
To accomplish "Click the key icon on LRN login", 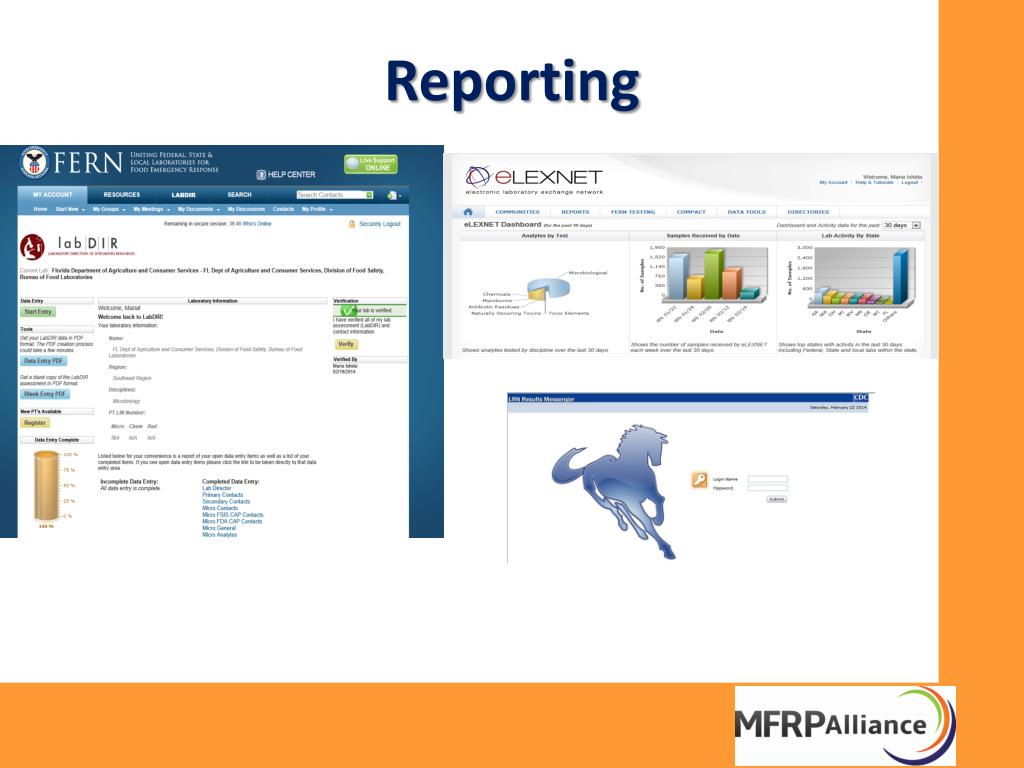I will click(x=699, y=480).
